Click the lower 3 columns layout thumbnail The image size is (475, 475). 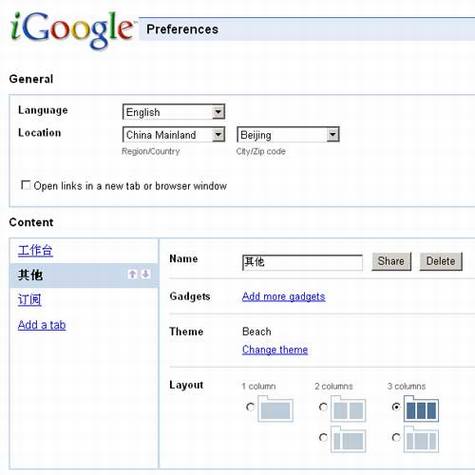tap(421, 439)
